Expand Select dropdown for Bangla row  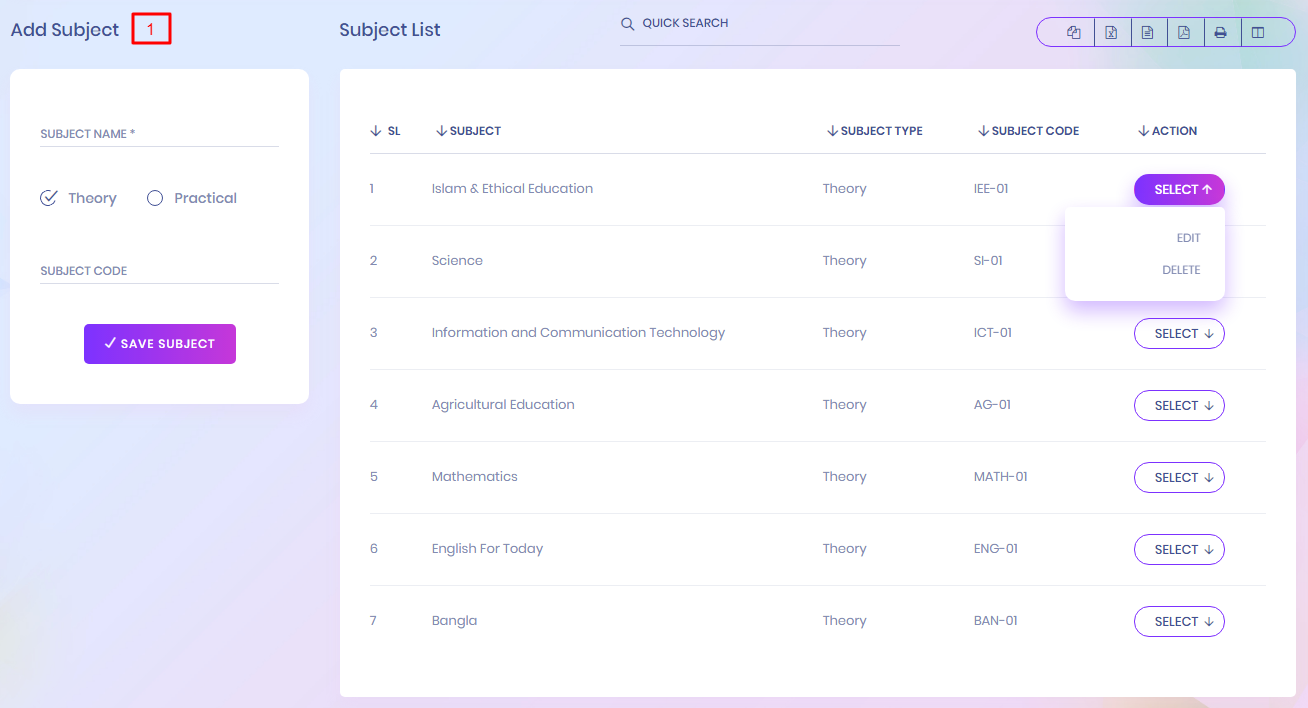(x=1179, y=621)
